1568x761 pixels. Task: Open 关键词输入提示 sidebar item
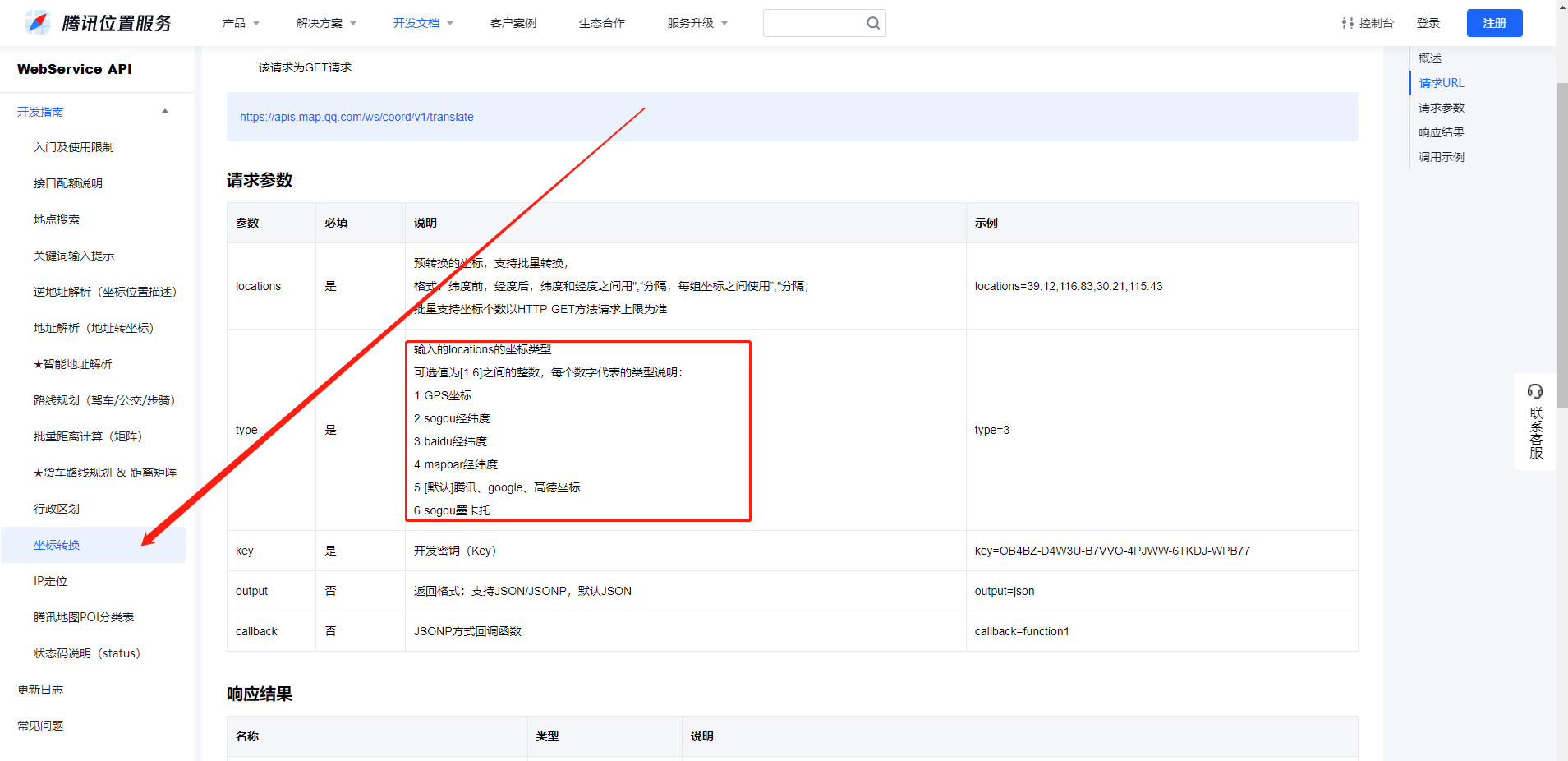click(74, 256)
